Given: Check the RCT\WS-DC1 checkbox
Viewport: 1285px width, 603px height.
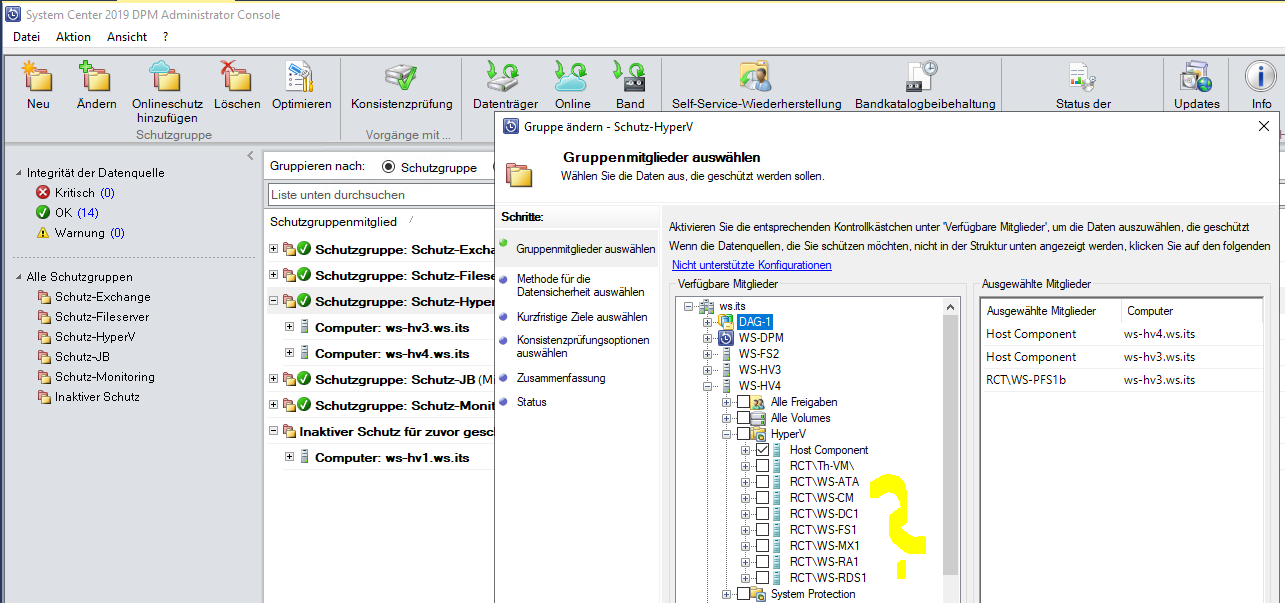Looking at the screenshot, I should (762, 514).
